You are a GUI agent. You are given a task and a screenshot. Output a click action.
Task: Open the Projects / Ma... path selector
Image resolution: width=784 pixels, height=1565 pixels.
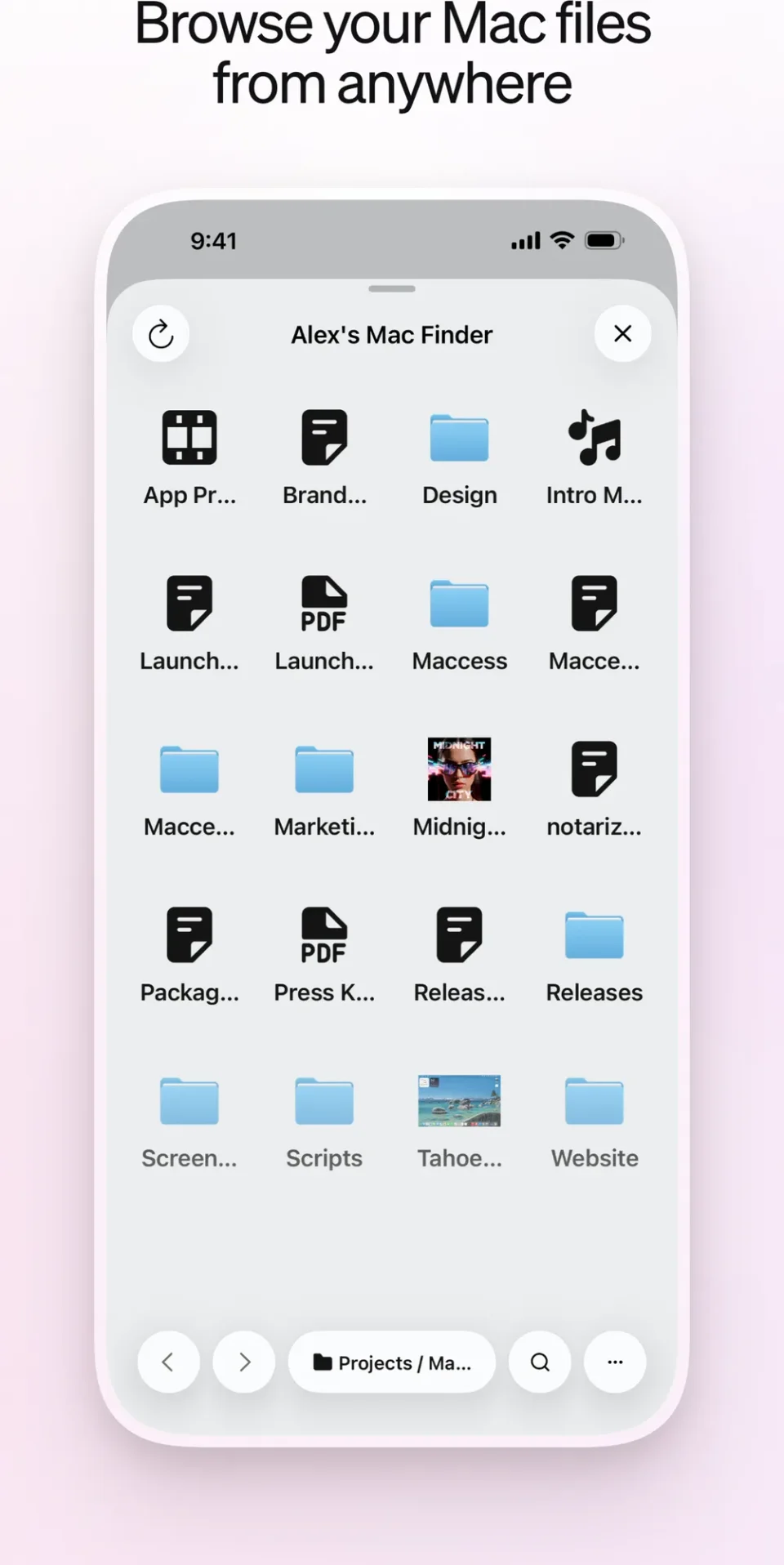tap(392, 1362)
